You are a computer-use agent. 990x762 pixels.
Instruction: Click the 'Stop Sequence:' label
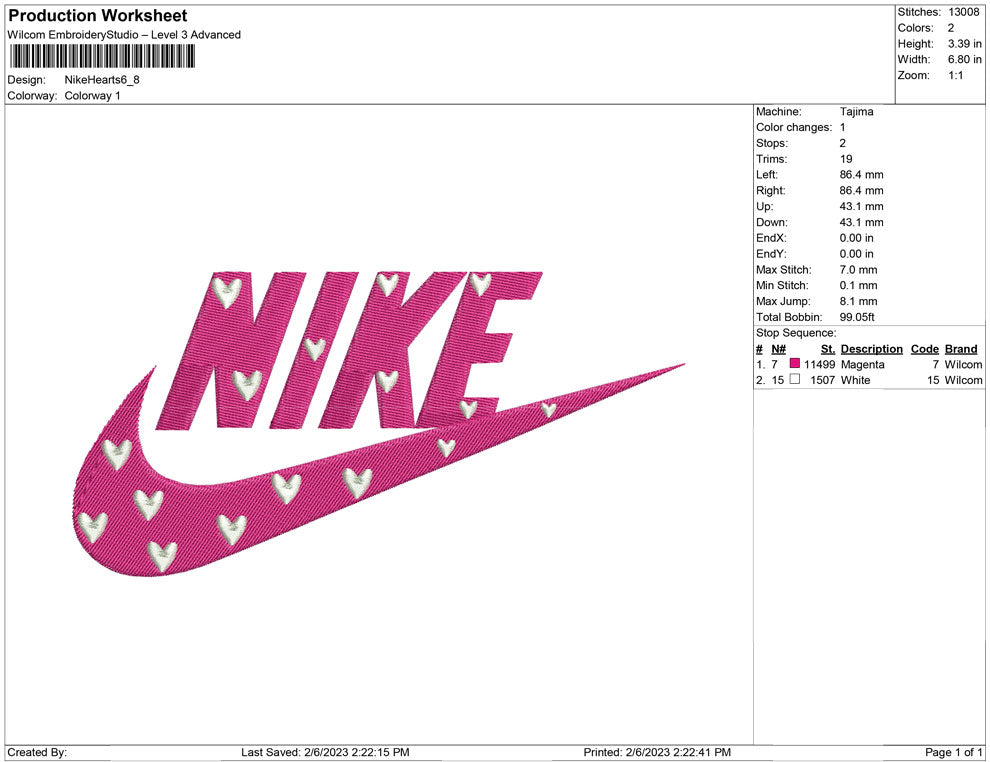coord(796,333)
